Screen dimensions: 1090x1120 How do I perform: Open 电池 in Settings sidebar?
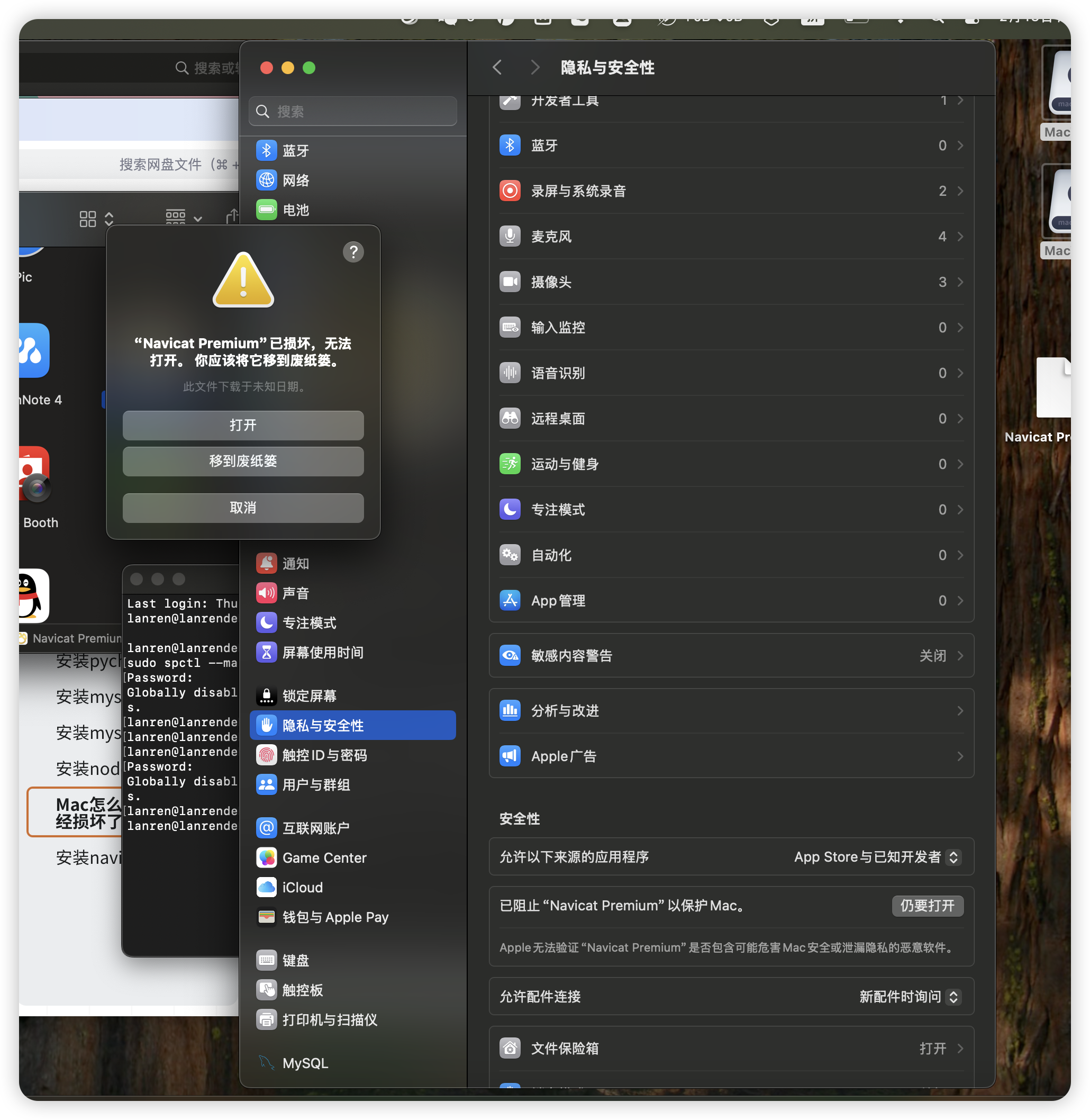click(x=352, y=210)
